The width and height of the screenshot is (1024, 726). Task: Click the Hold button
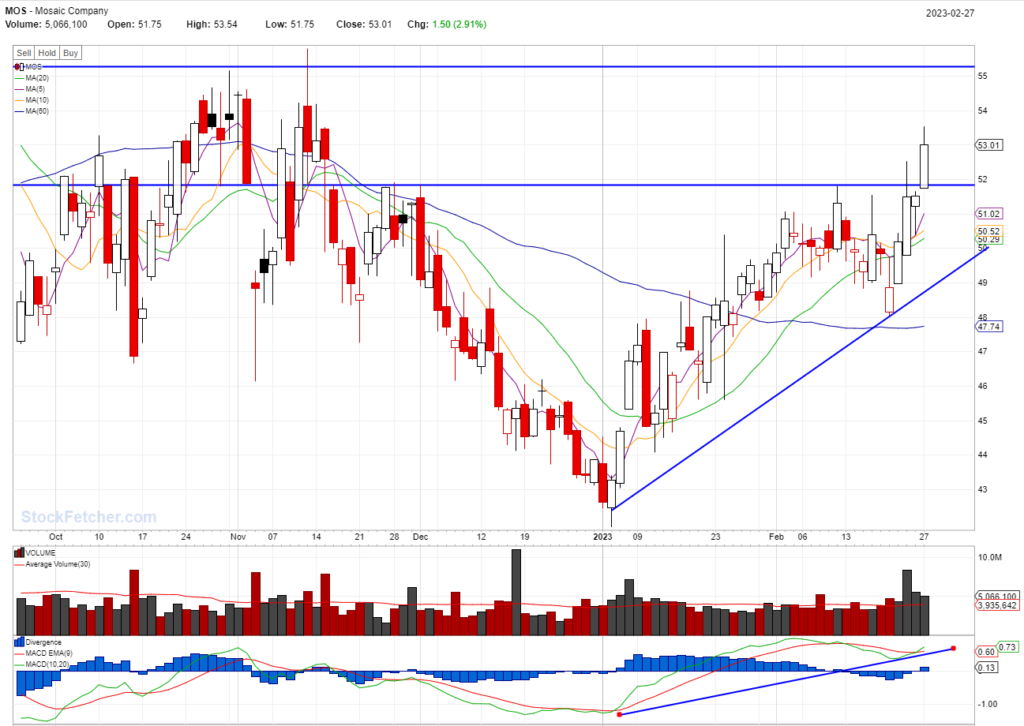[x=47, y=53]
